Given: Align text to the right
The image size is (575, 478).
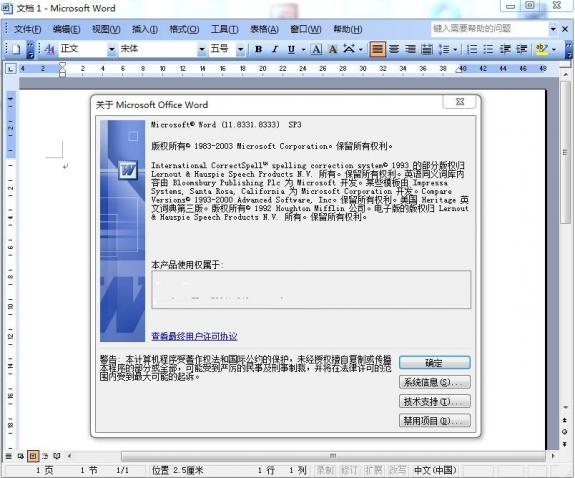Looking at the screenshot, I should point(410,49).
